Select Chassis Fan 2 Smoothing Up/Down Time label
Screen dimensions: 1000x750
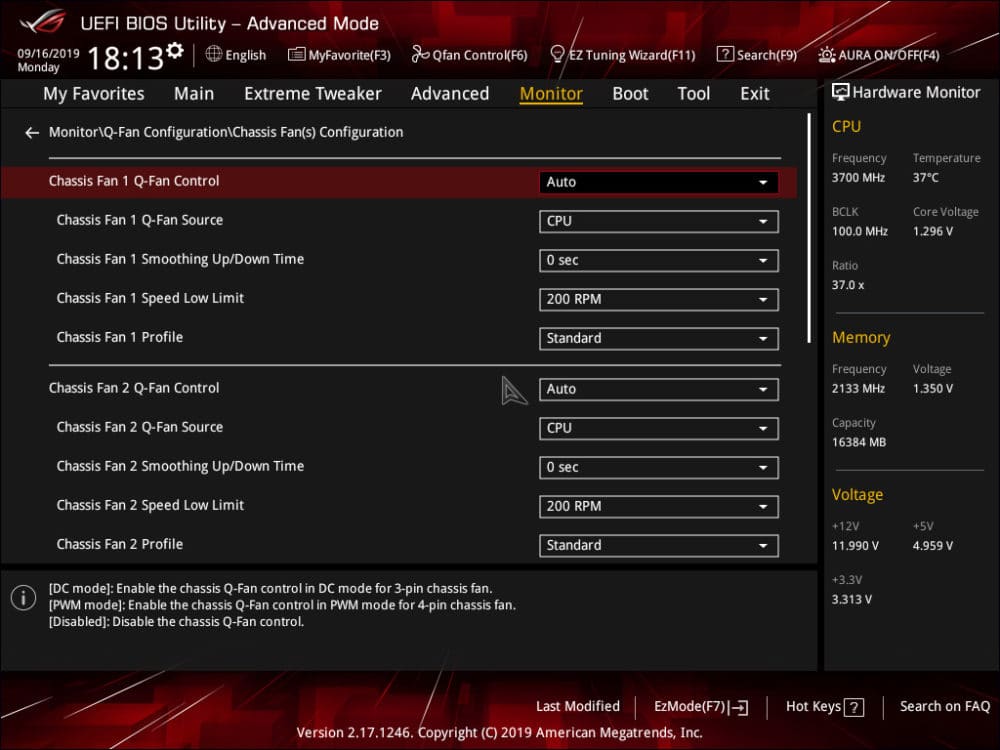tap(180, 466)
